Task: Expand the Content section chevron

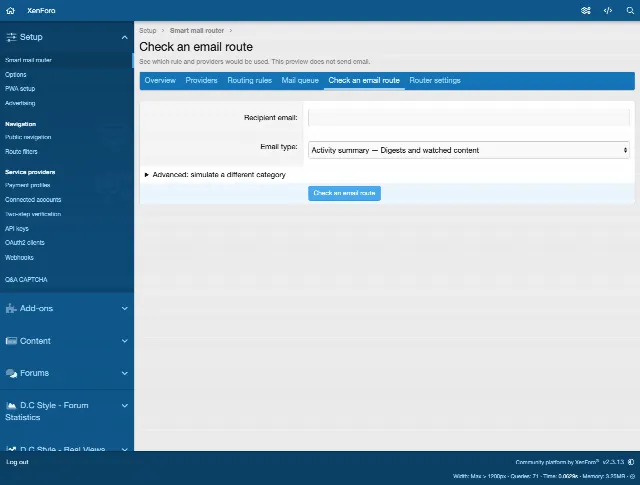Action: (x=124, y=341)
